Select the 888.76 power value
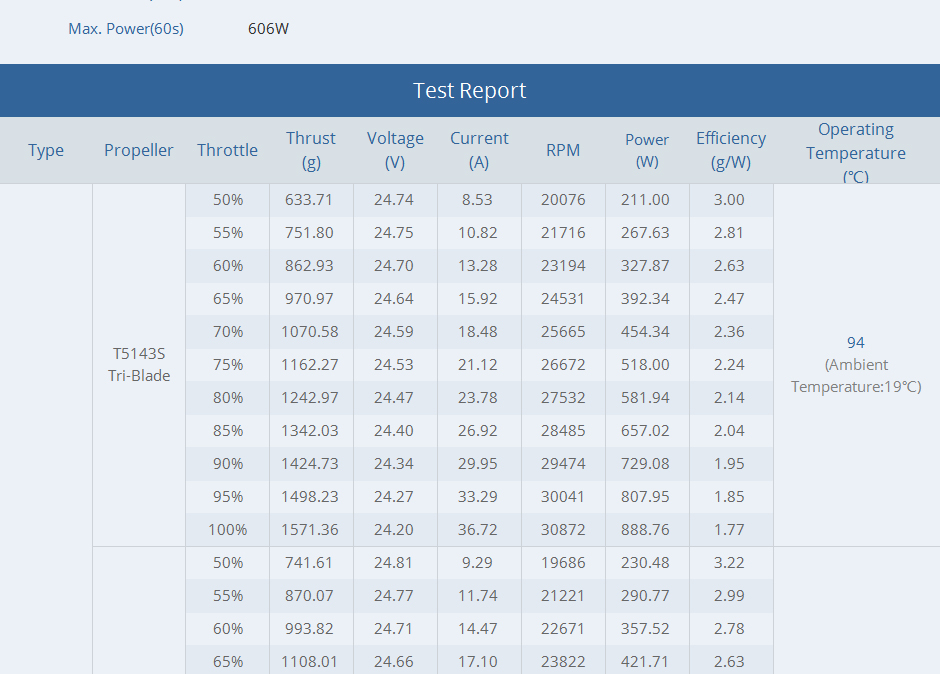940x674 pixels. point(646,530)
